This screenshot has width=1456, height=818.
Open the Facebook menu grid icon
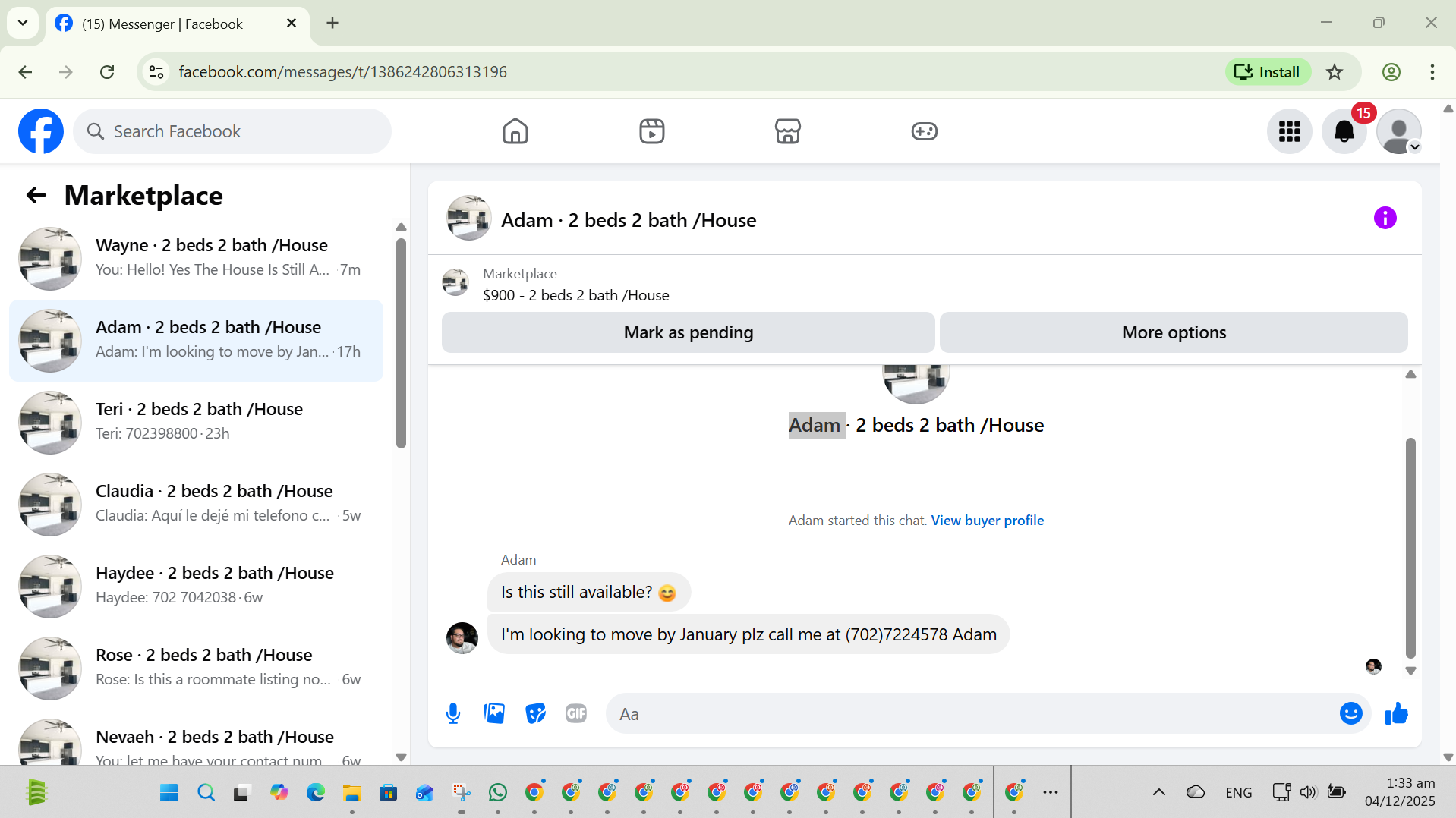[x=1290, y=131]
